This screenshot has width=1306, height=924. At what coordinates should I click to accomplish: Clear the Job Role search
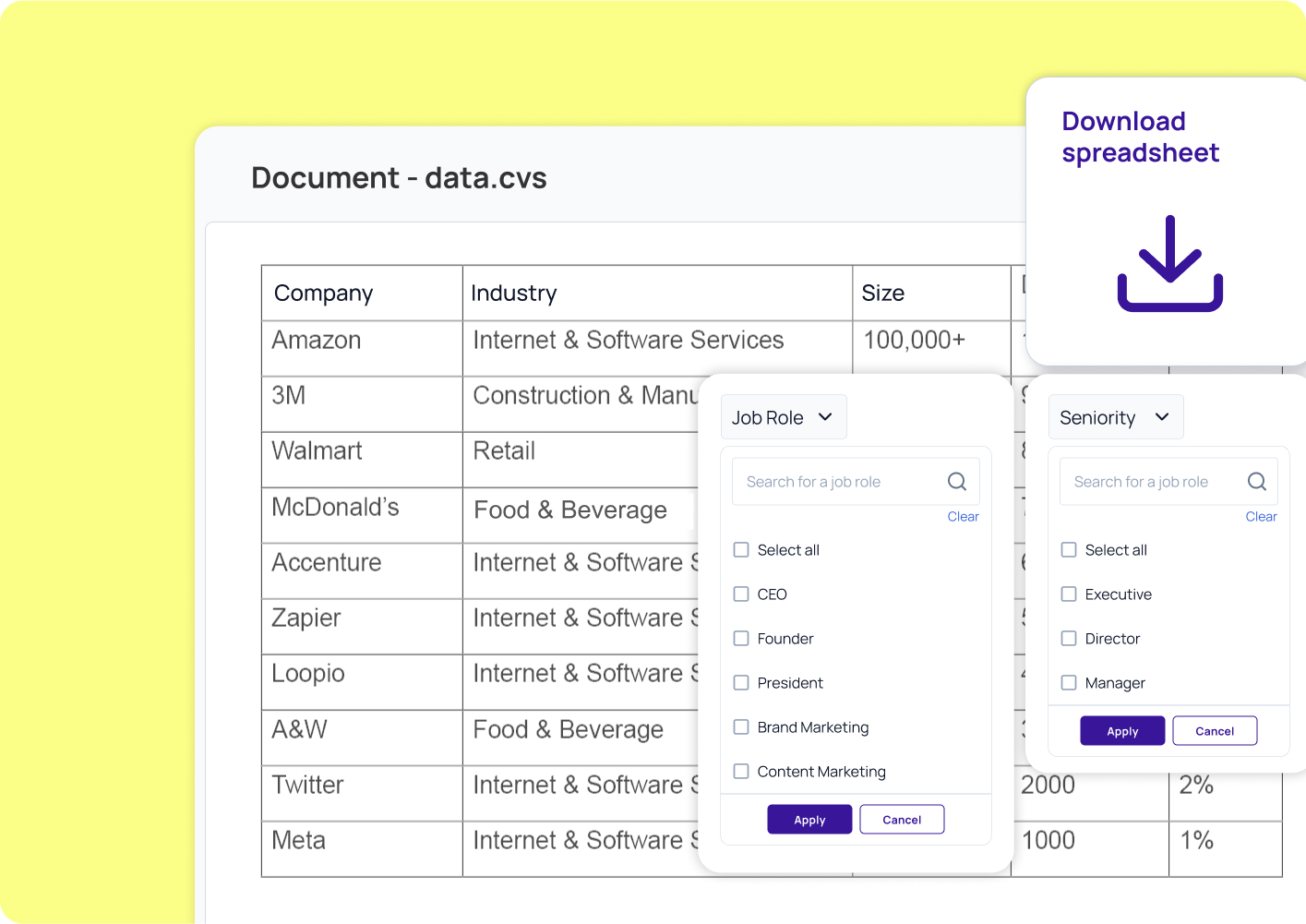(x=963, y=517)
